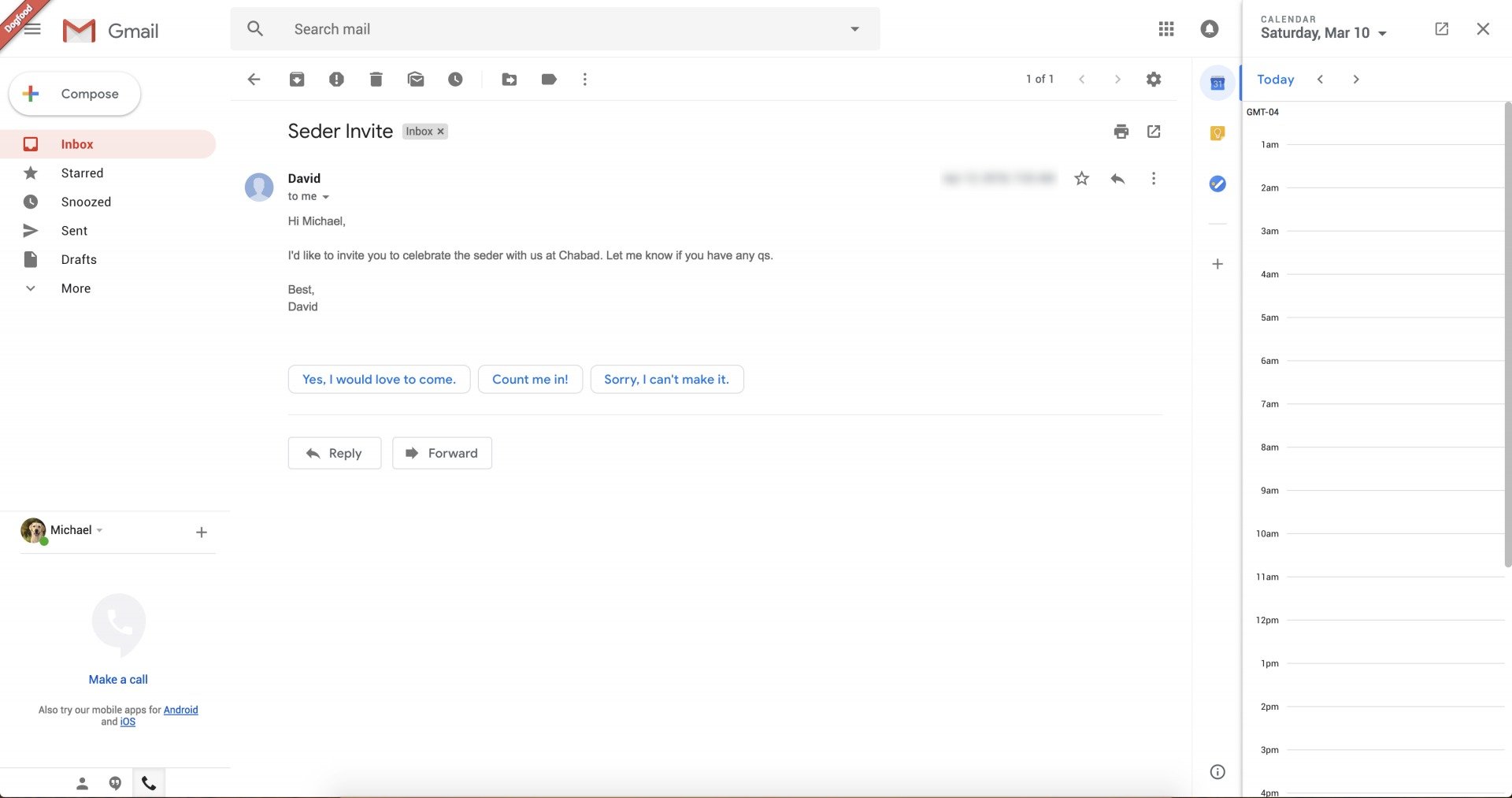Viewport: 1512px width, 798px height.
Task: Follow the Android app link
Action: click(x=180, y=710)
